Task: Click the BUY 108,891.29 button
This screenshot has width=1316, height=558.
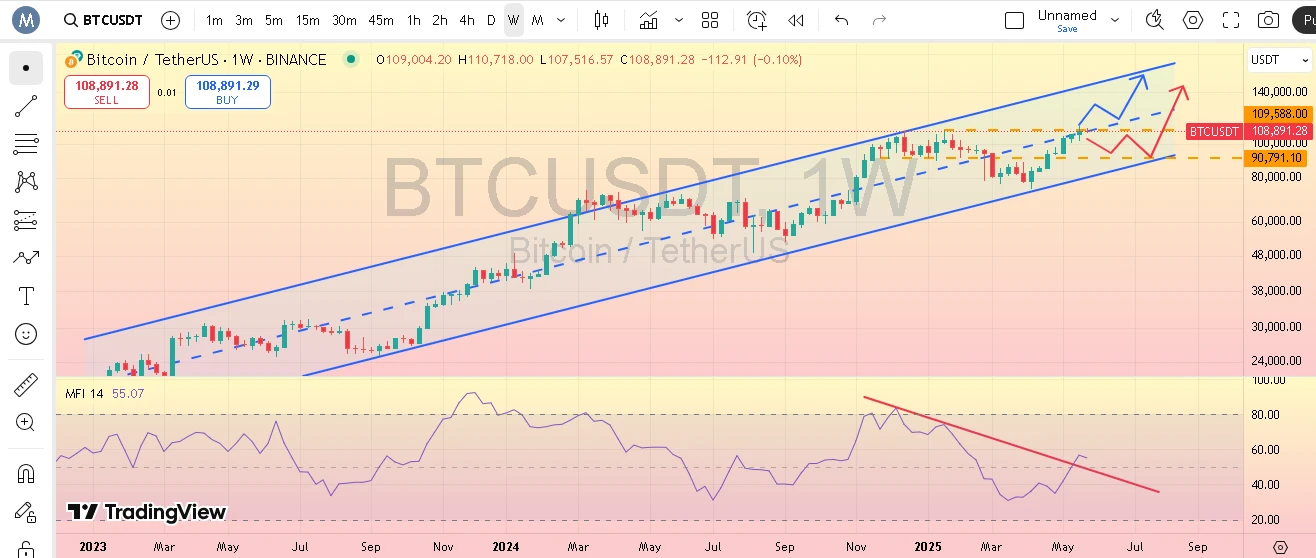Action: pos(227,92)
